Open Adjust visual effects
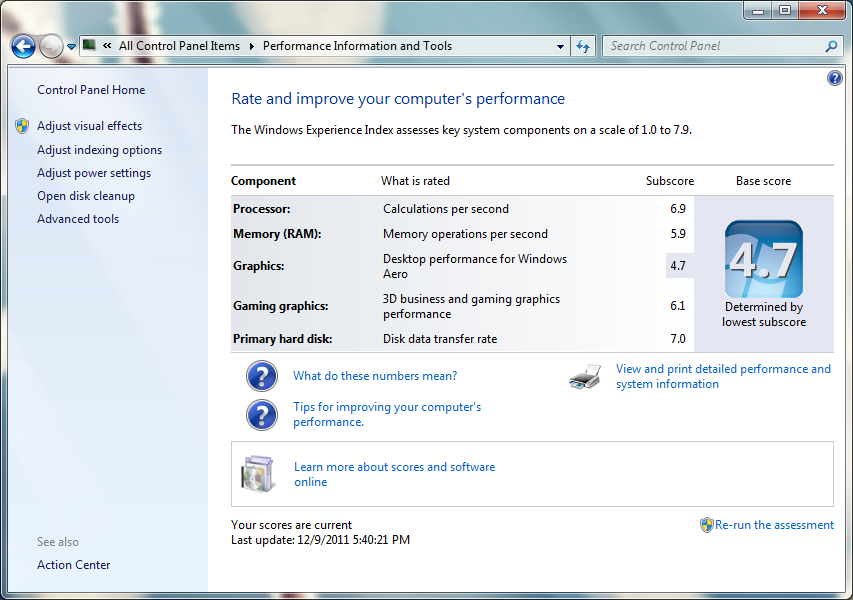 (x=89, y=126)
